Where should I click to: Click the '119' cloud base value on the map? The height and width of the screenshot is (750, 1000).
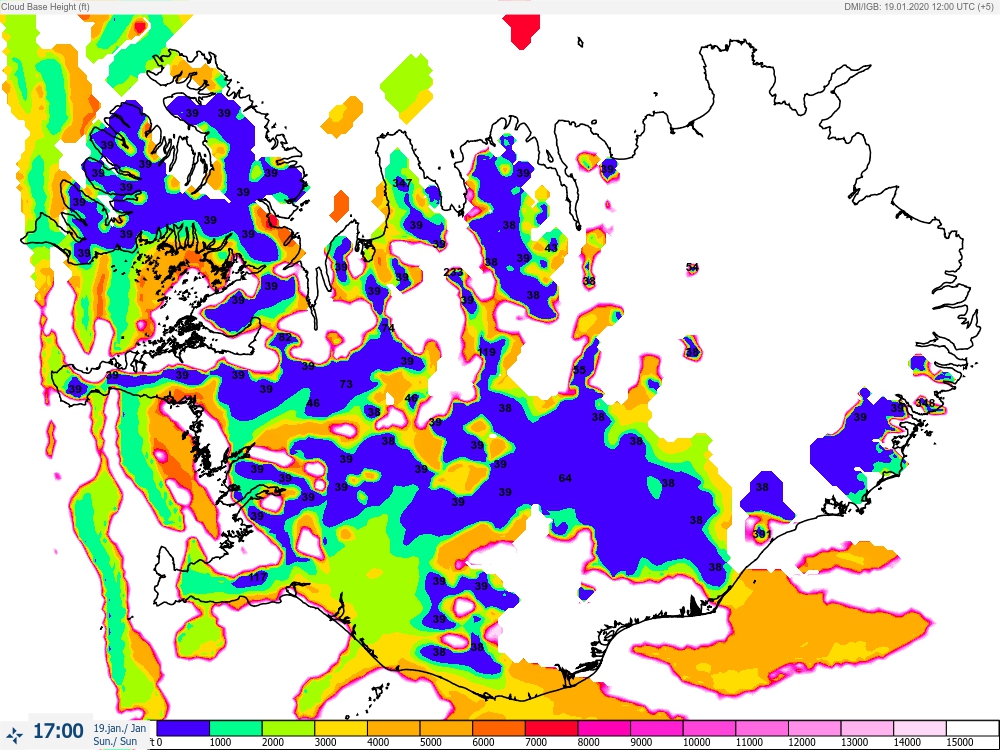click(487, 352)
